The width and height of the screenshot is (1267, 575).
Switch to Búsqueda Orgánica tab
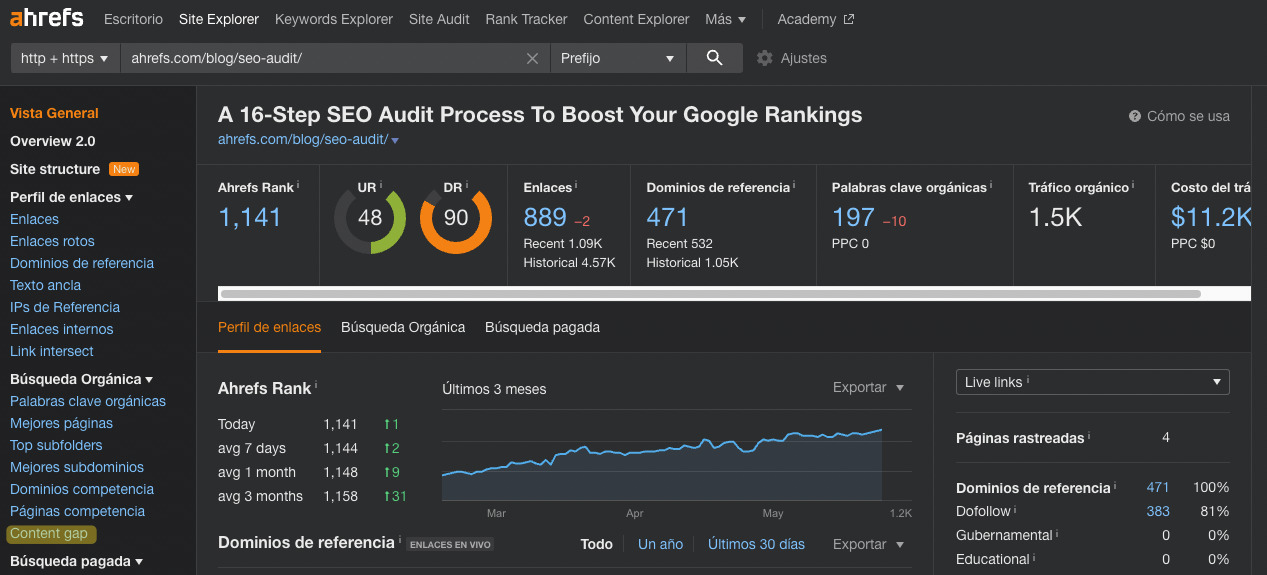(x=403, y=327)
